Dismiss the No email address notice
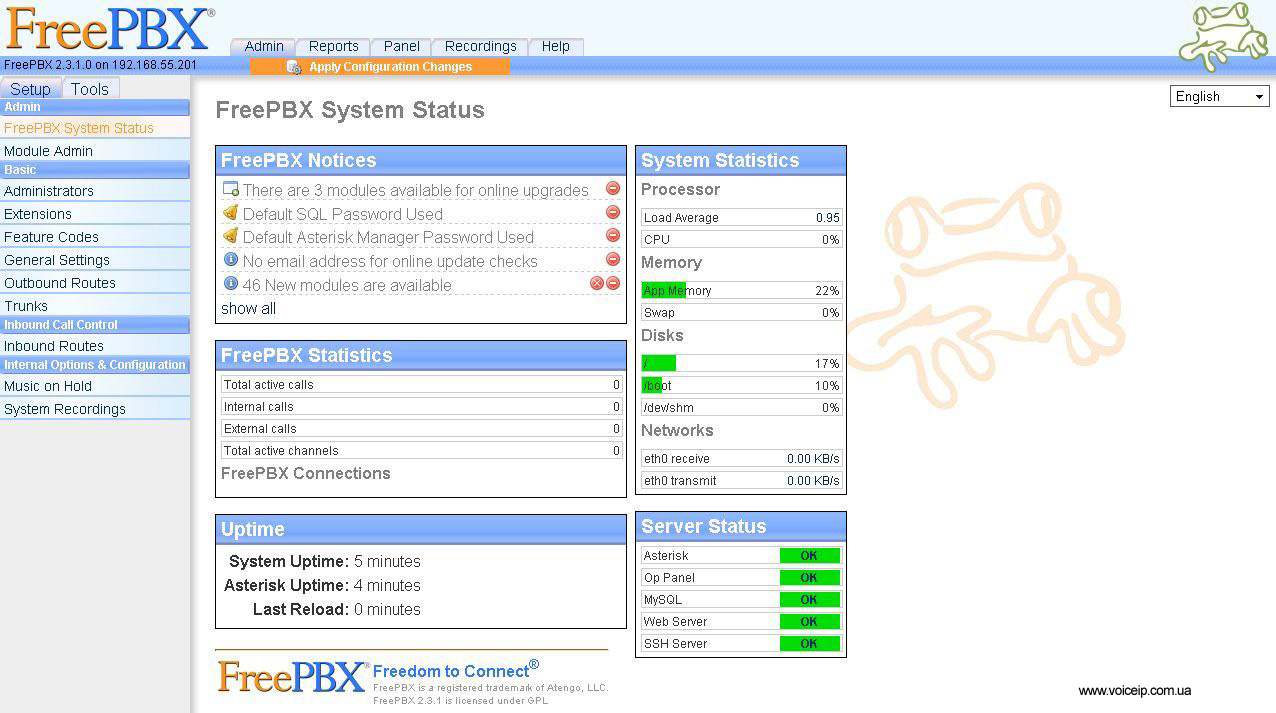 coord(613,260)
